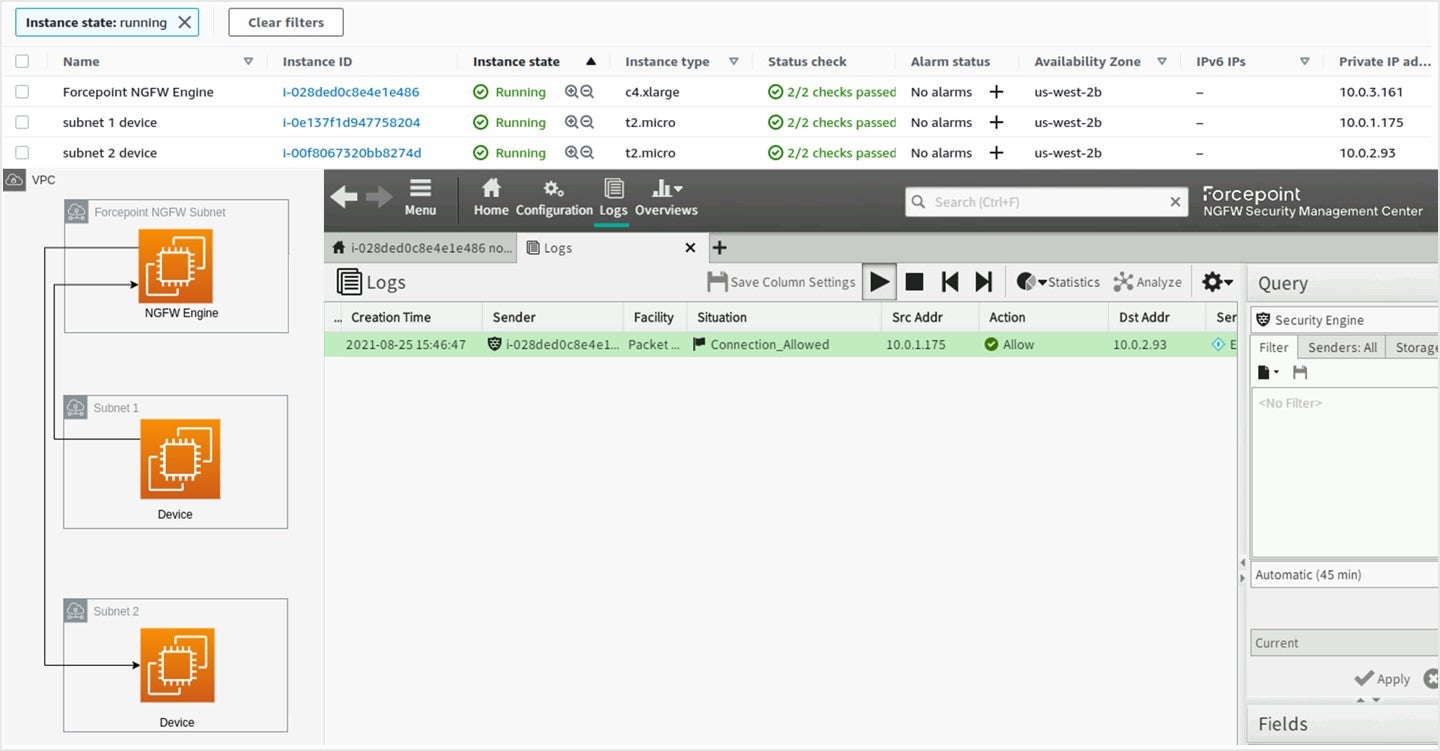Zoom out filter on subnet 2 device state

click(587, 153)
